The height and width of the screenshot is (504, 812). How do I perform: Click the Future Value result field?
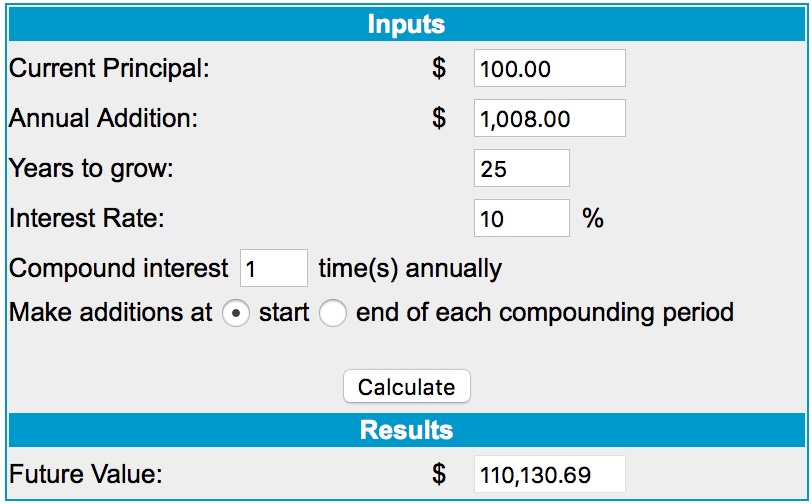click(549, 474)
